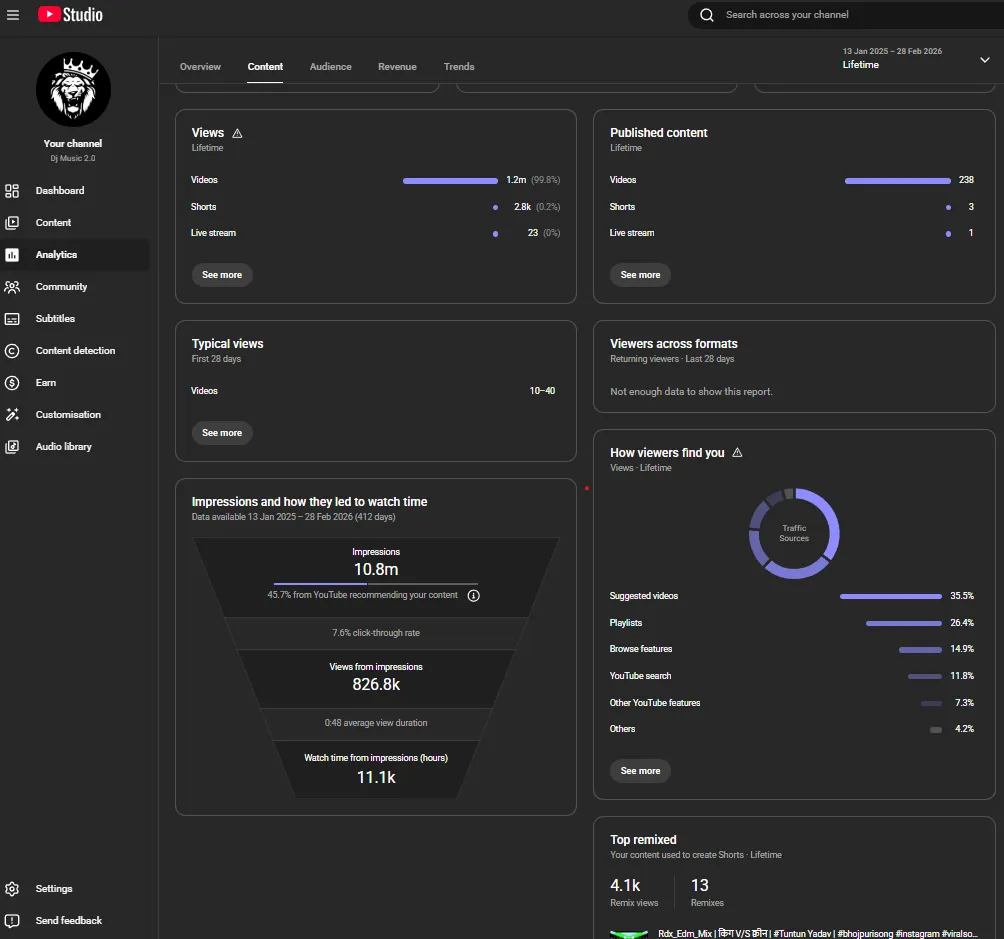Screen dimensions: 1004x939
Task: Click the YouTube Studio logo
Action: [x=70, y=15]
